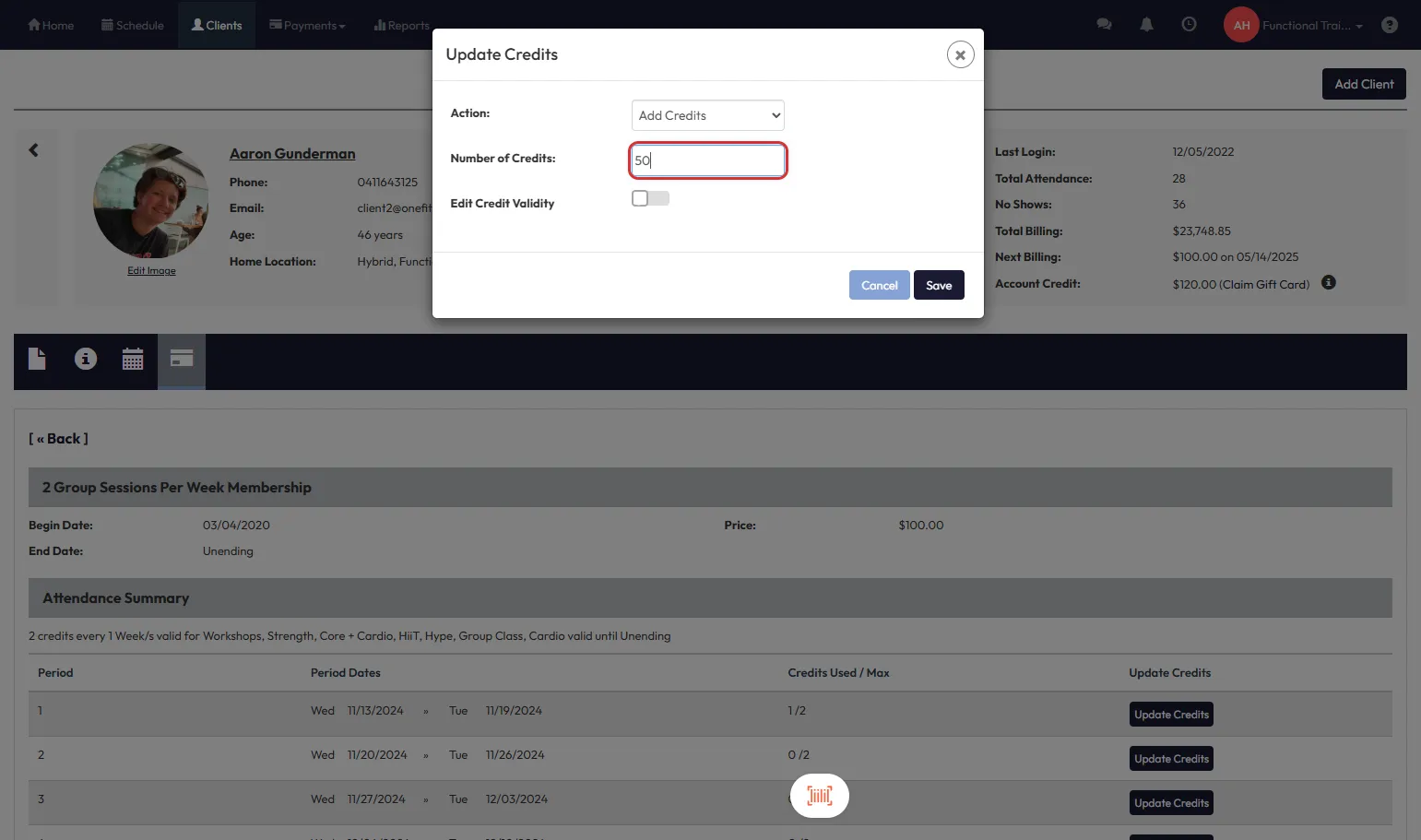Go to the Schedule menu item
This screenshot has width=1421, height=840.
133,25
